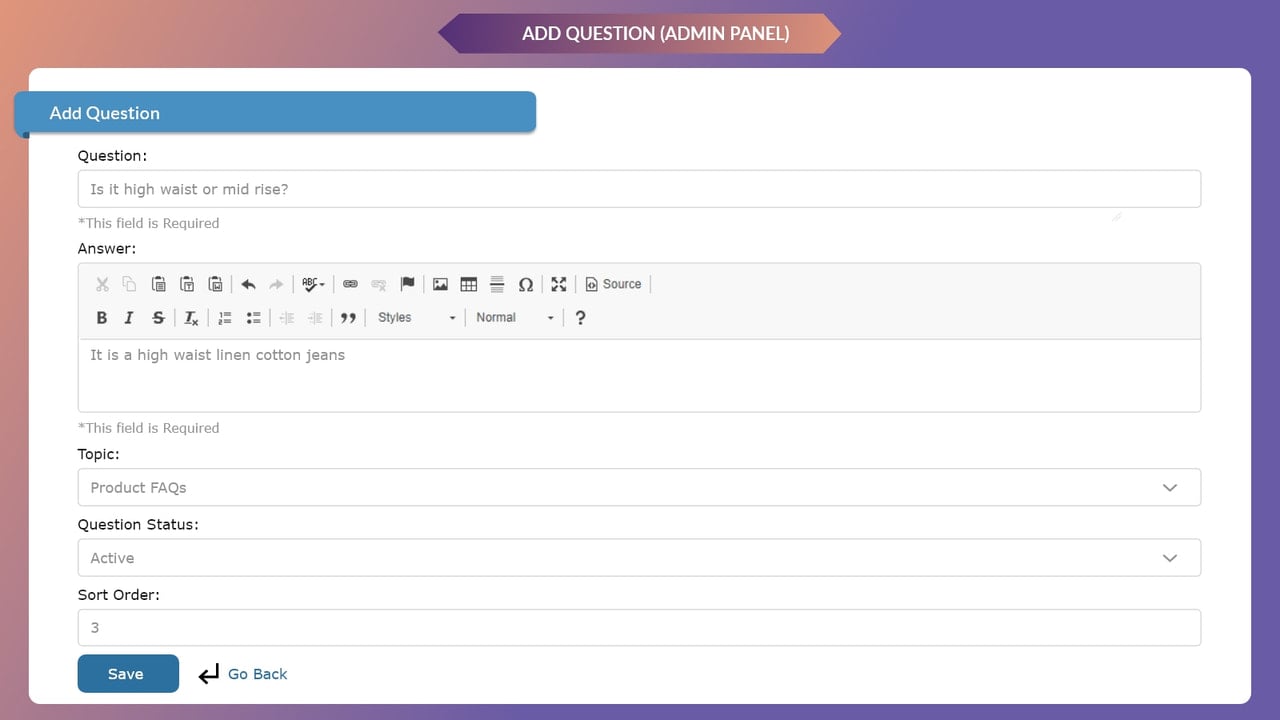Screen dimensions: 1280x720
Task: Open the Normal paragraph format dropdown
Action: pyautogui.click(x=515, y=317)
